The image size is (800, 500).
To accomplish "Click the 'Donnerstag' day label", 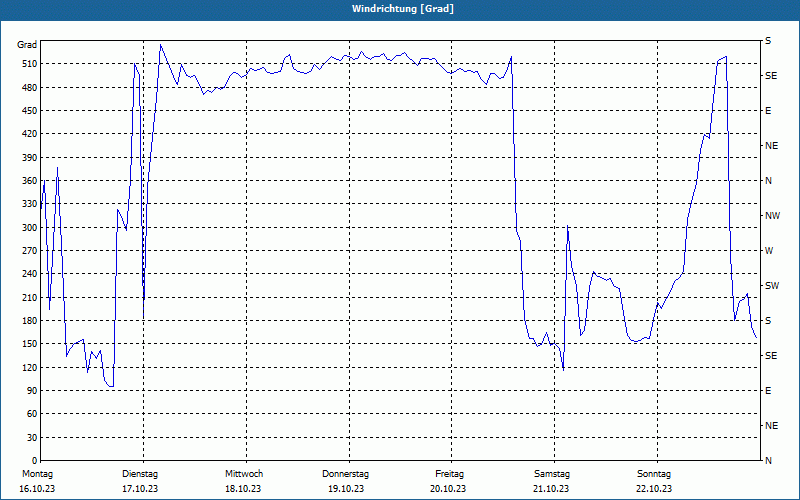I will 345,474.
